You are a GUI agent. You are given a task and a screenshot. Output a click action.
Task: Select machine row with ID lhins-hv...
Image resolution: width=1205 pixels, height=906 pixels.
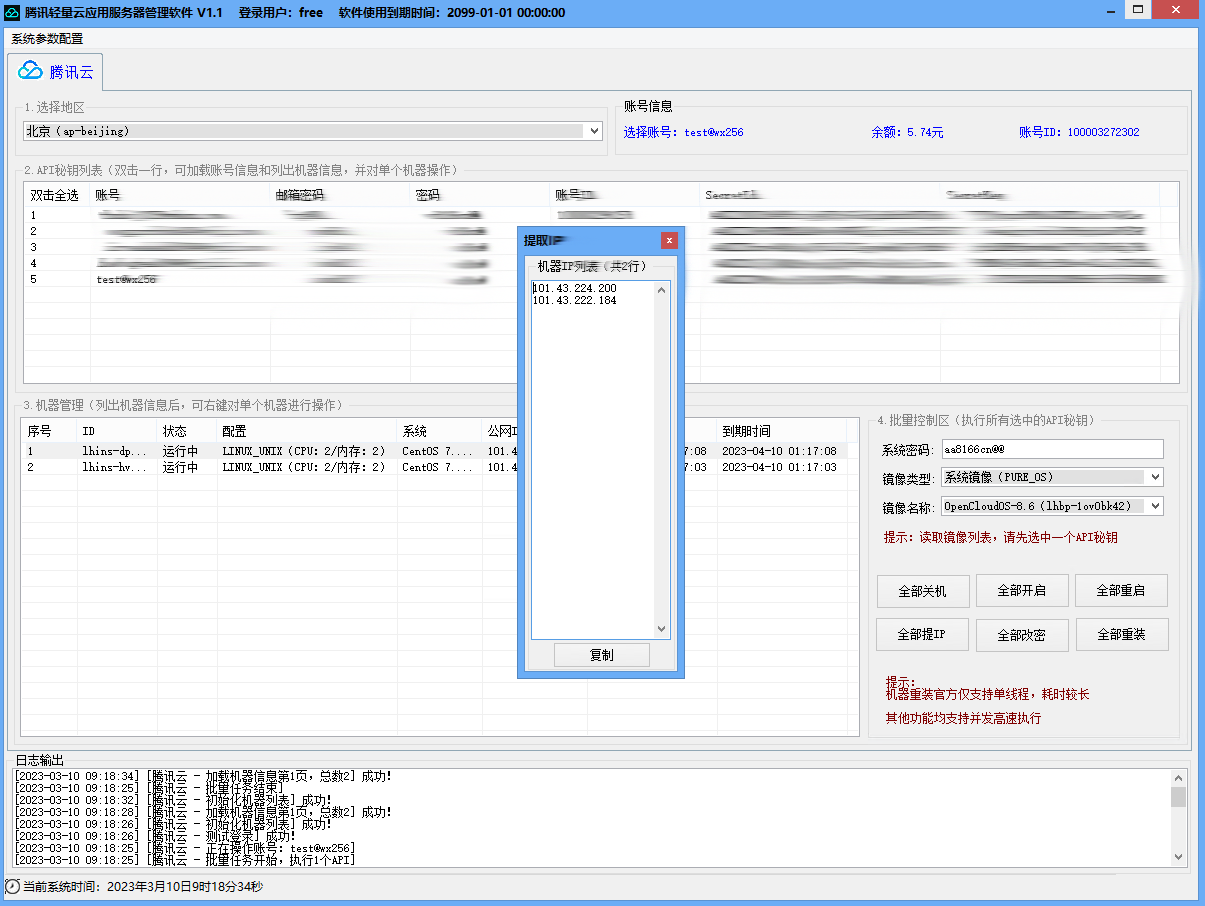click(x=440, y=467)
